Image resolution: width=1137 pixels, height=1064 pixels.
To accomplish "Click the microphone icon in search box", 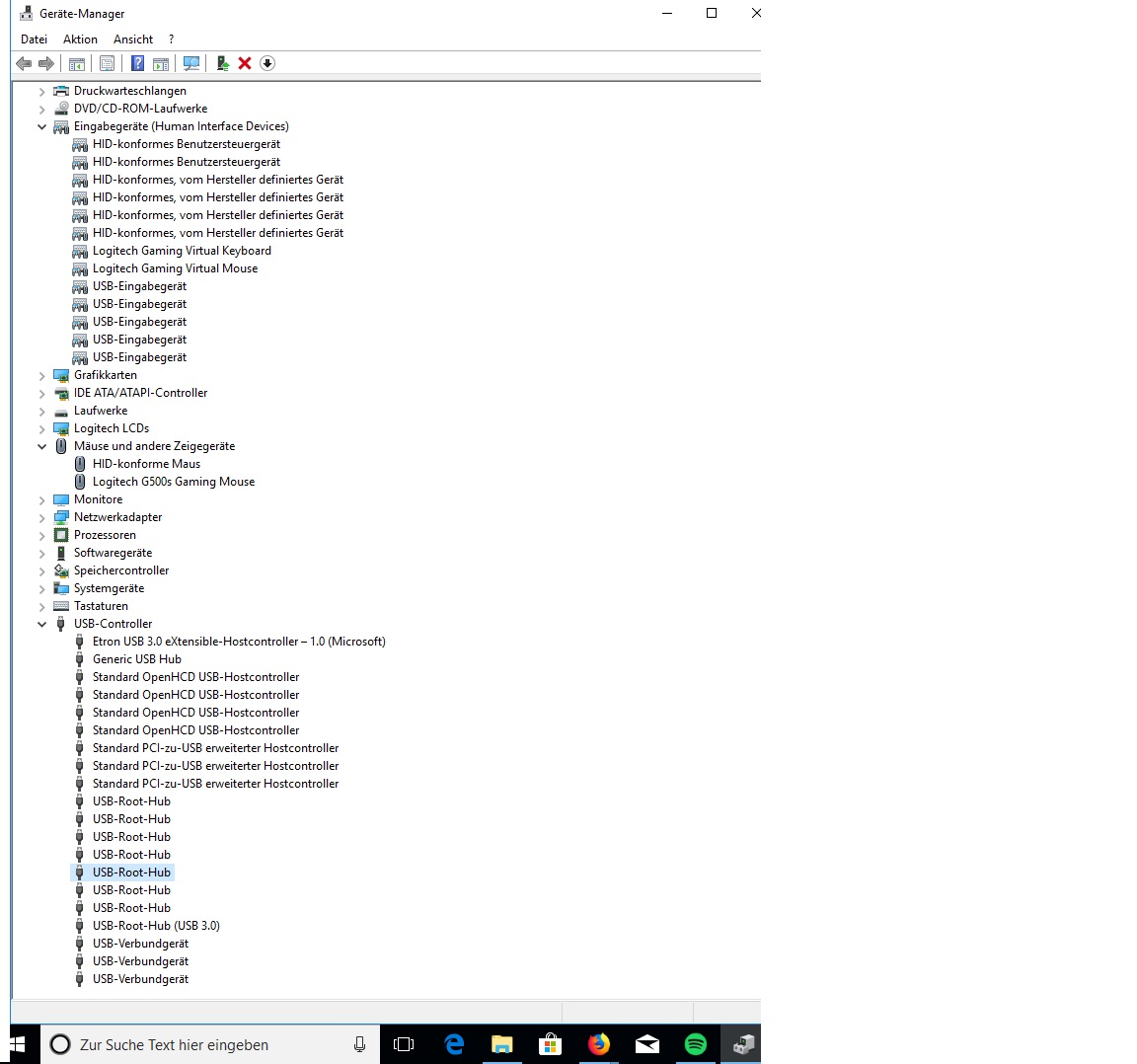I will coord(359,1044).
